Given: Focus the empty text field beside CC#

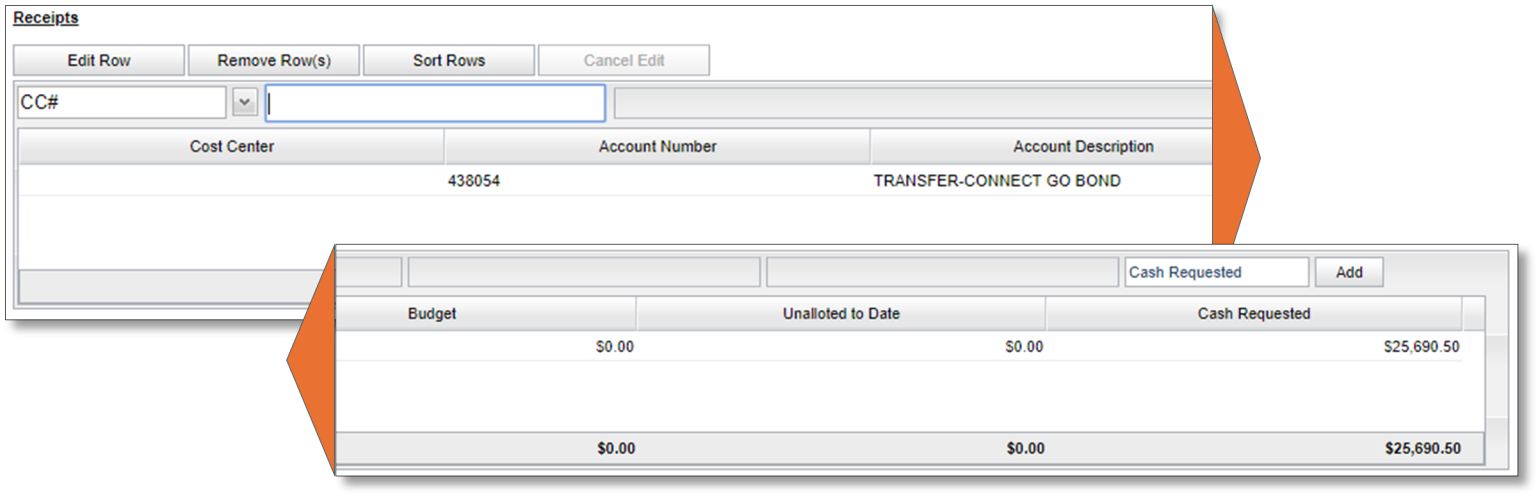Looking at the screenshot, I should (435, 102).
